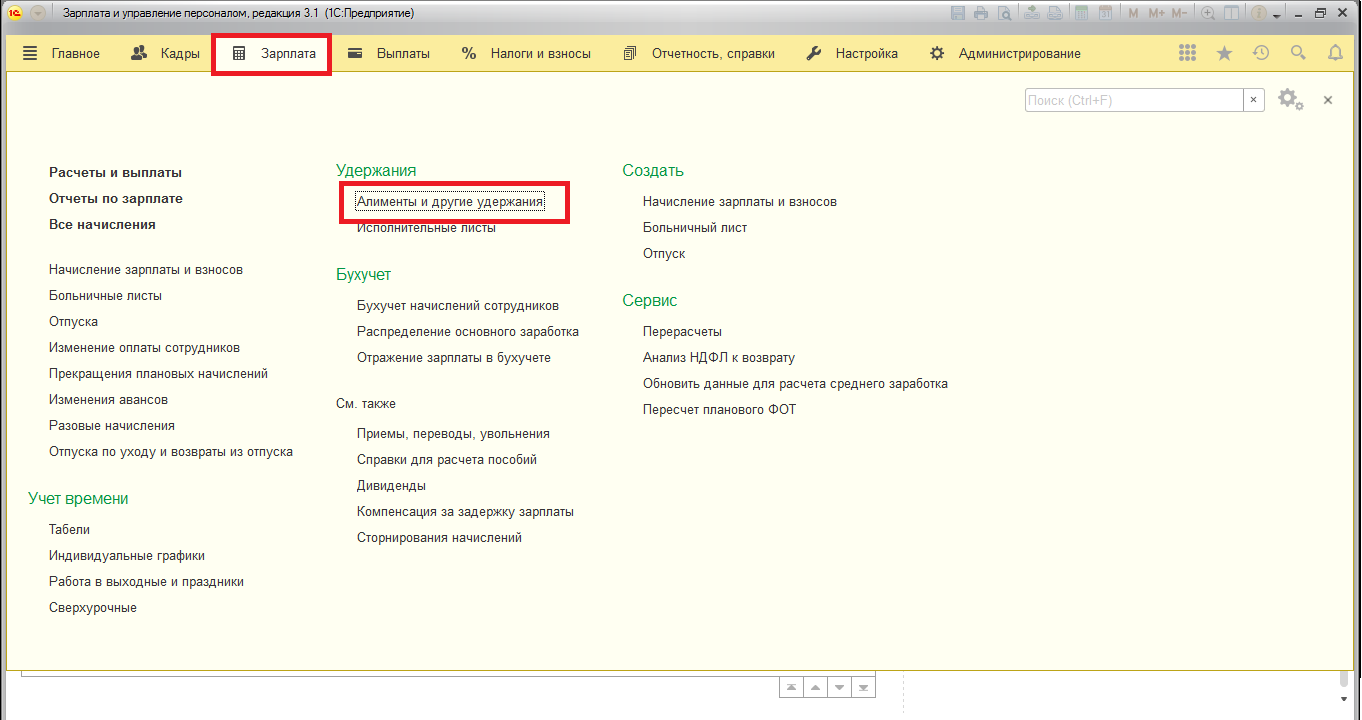Open the functions grid menu icon
1362x720 pixels.
point(1187,53)
